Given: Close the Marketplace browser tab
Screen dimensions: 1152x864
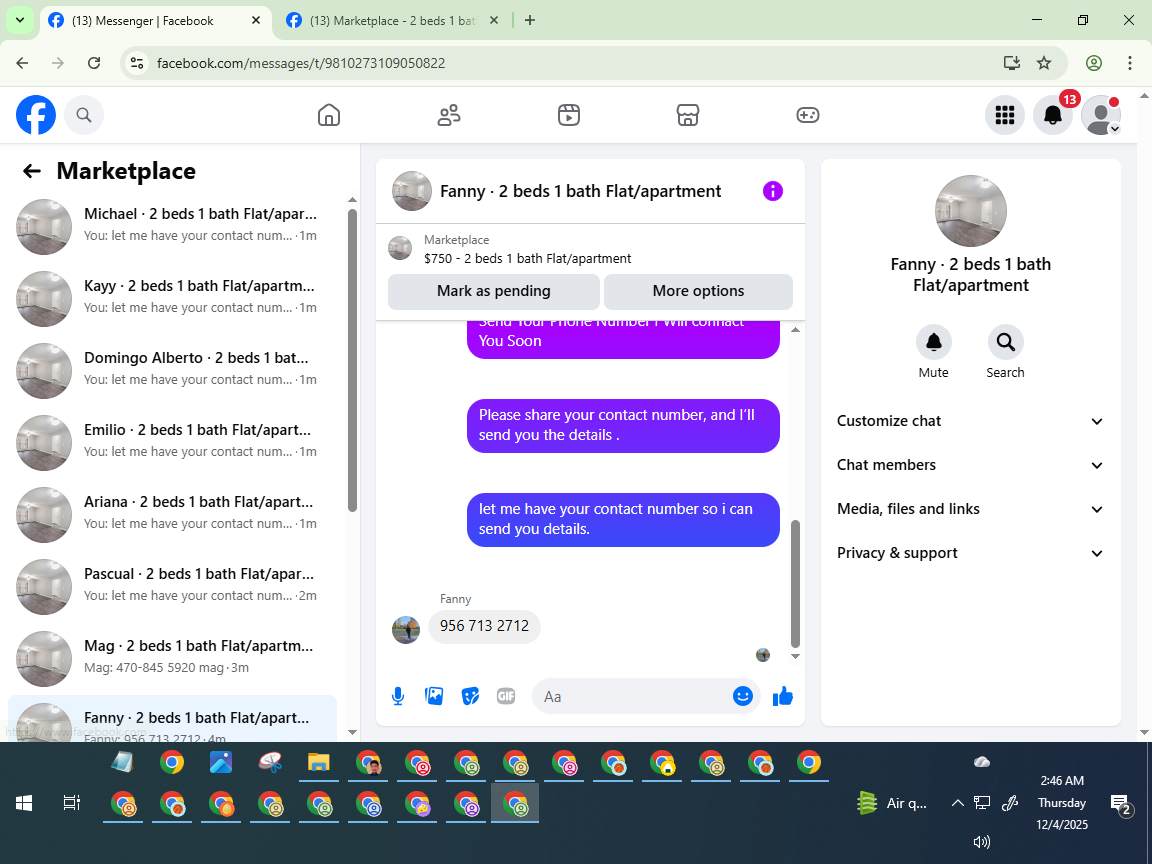Looking at the screenshot, I should (x=494, y=21).
